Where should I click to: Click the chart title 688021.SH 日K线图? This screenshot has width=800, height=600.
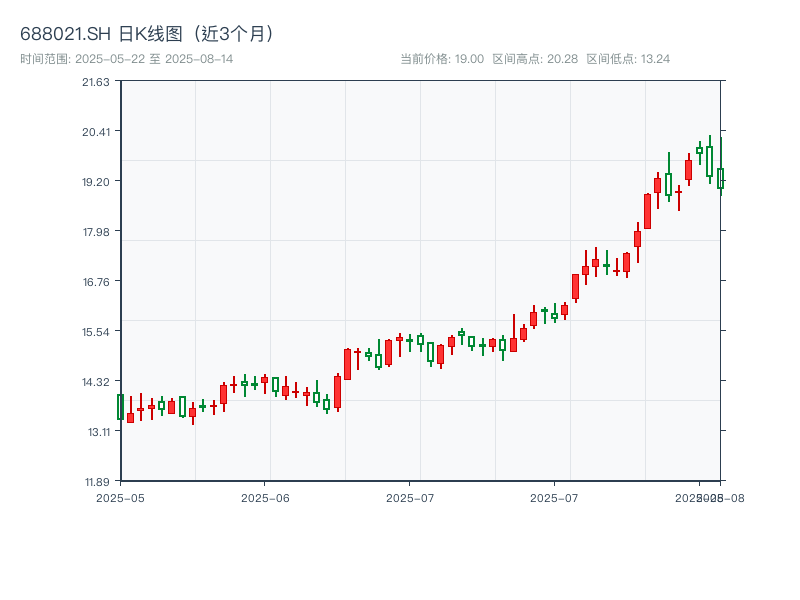coord(147,33)
